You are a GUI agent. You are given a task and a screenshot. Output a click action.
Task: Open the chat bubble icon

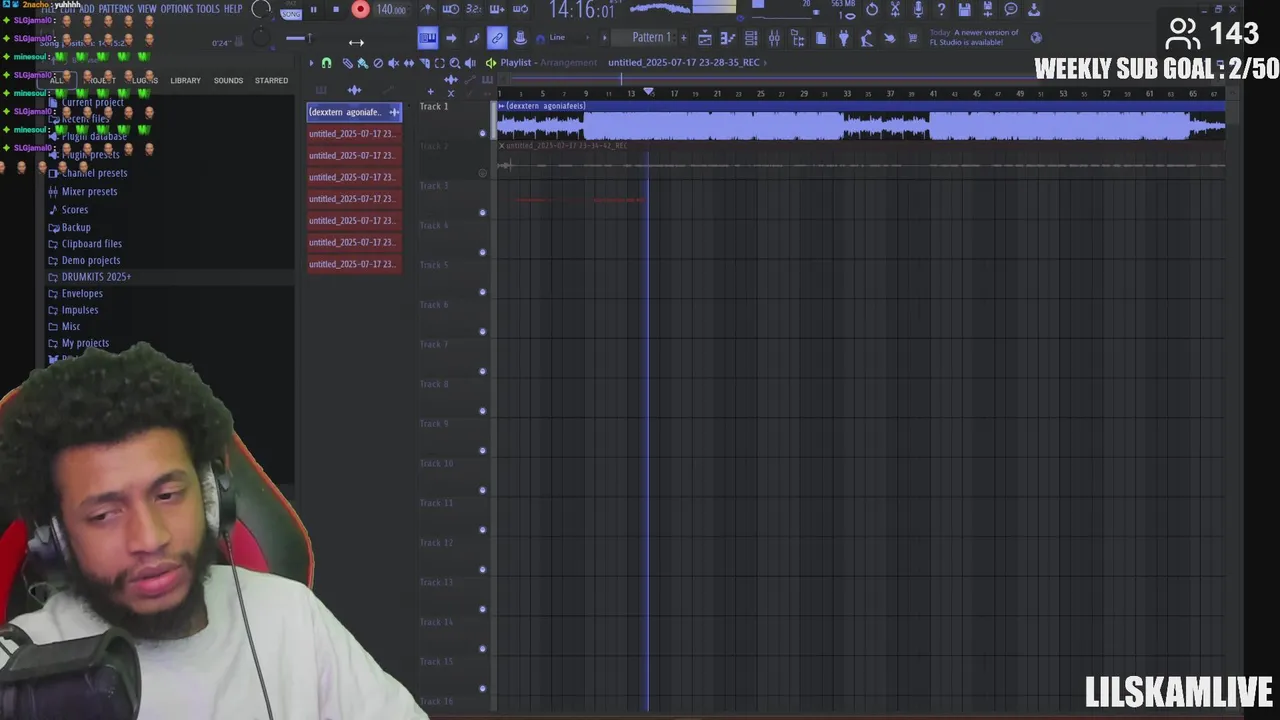1011,9
